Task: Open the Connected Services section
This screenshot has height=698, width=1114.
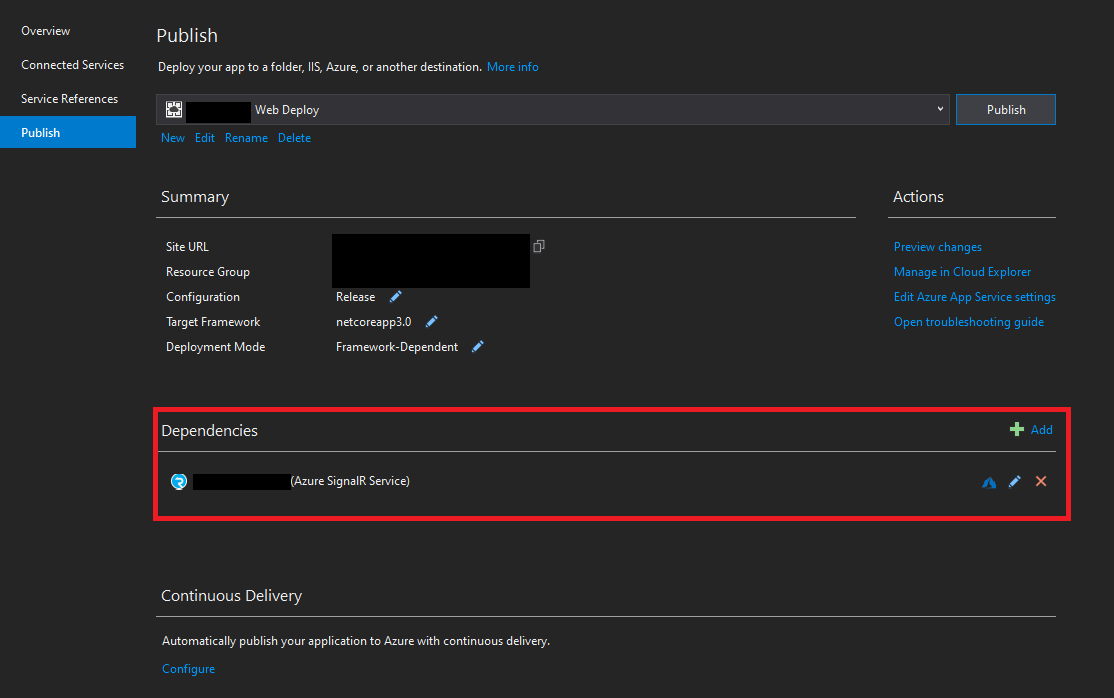Action: pyautogui.click(x=72, y=65)
